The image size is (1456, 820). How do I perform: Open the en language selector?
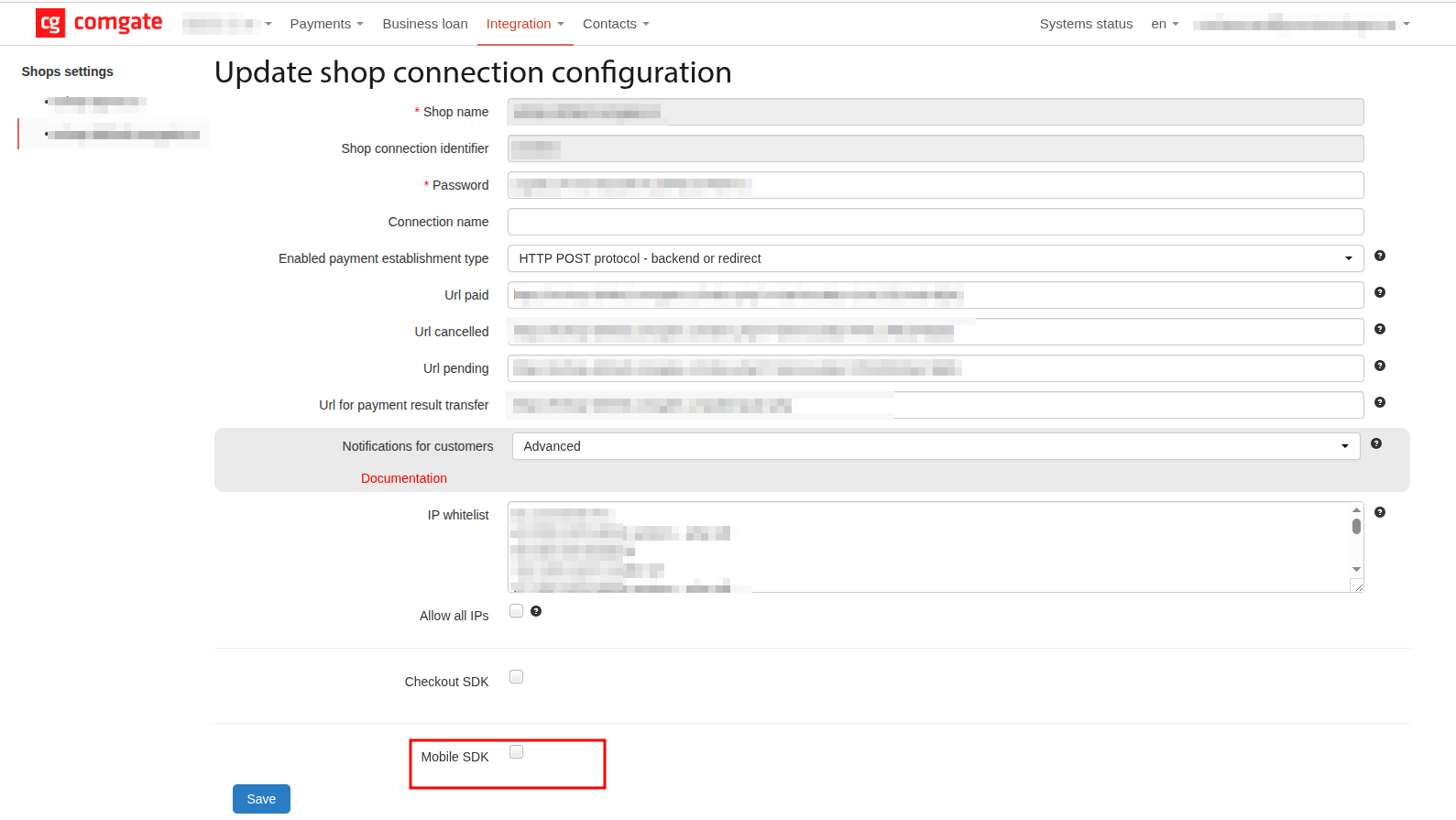click(x=1164, y=24)
